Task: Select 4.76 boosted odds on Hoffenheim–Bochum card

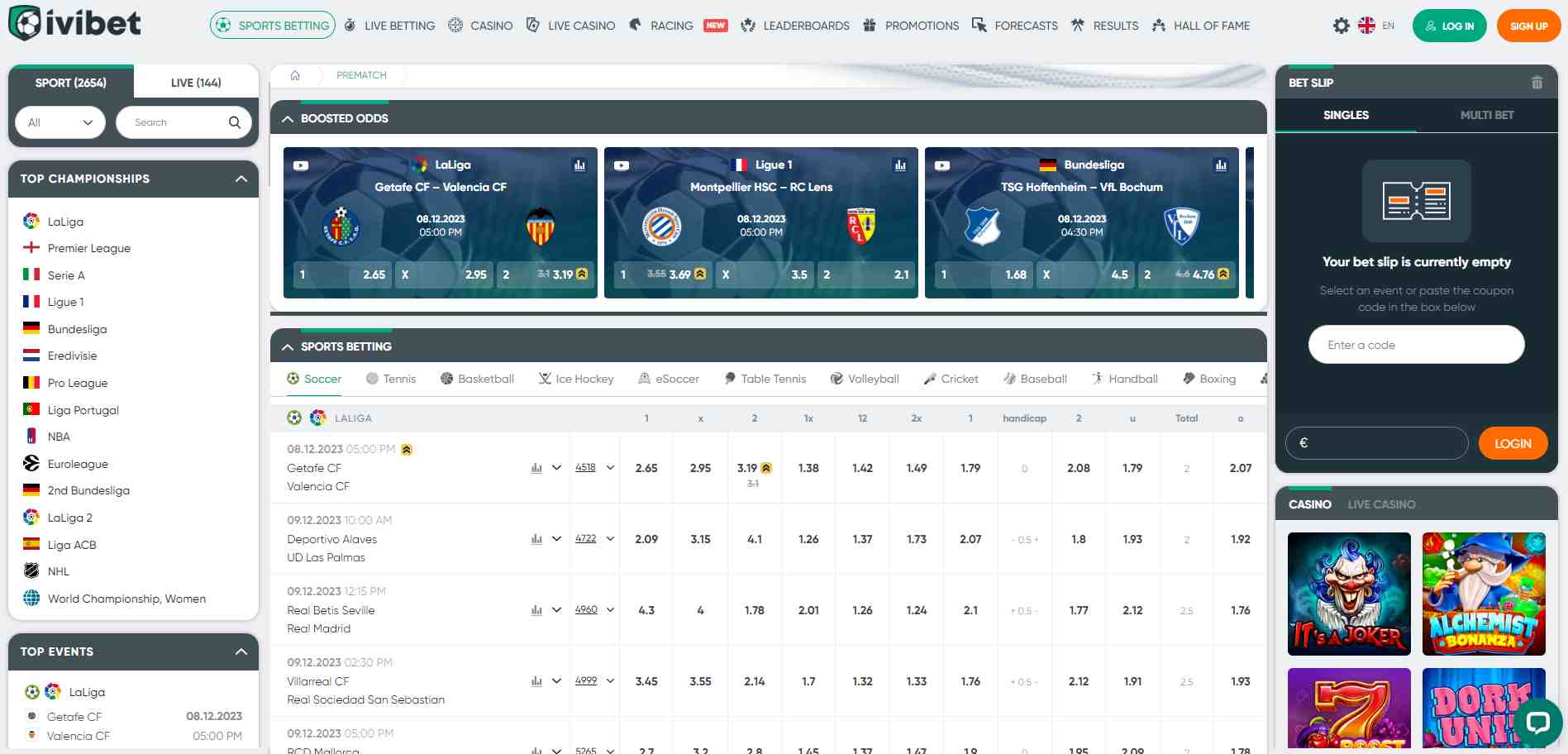Action: pos(1187,274)
